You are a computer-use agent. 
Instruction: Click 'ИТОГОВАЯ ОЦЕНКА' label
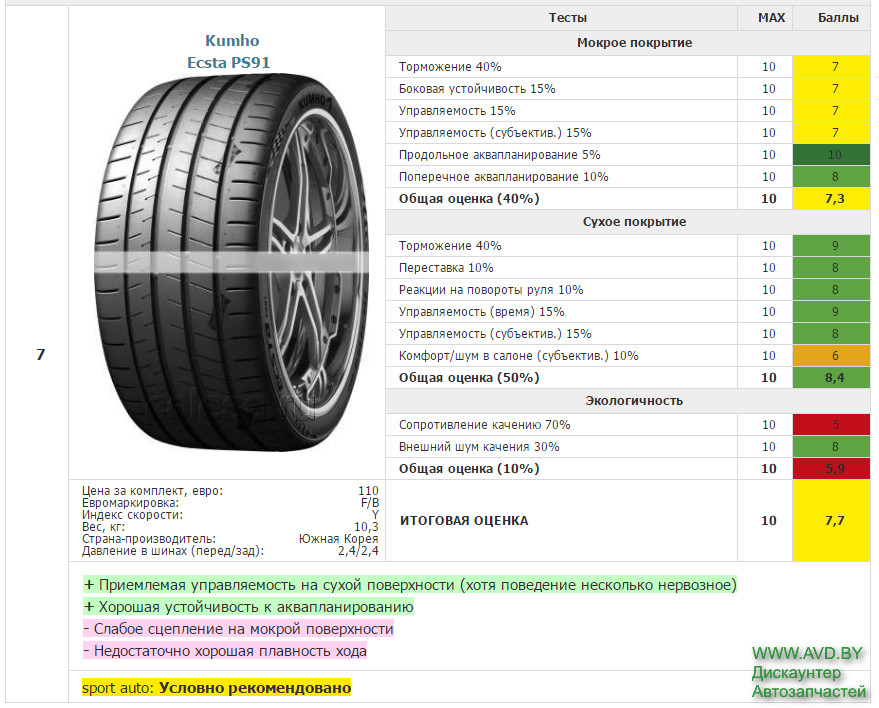[x=464, y=521]
